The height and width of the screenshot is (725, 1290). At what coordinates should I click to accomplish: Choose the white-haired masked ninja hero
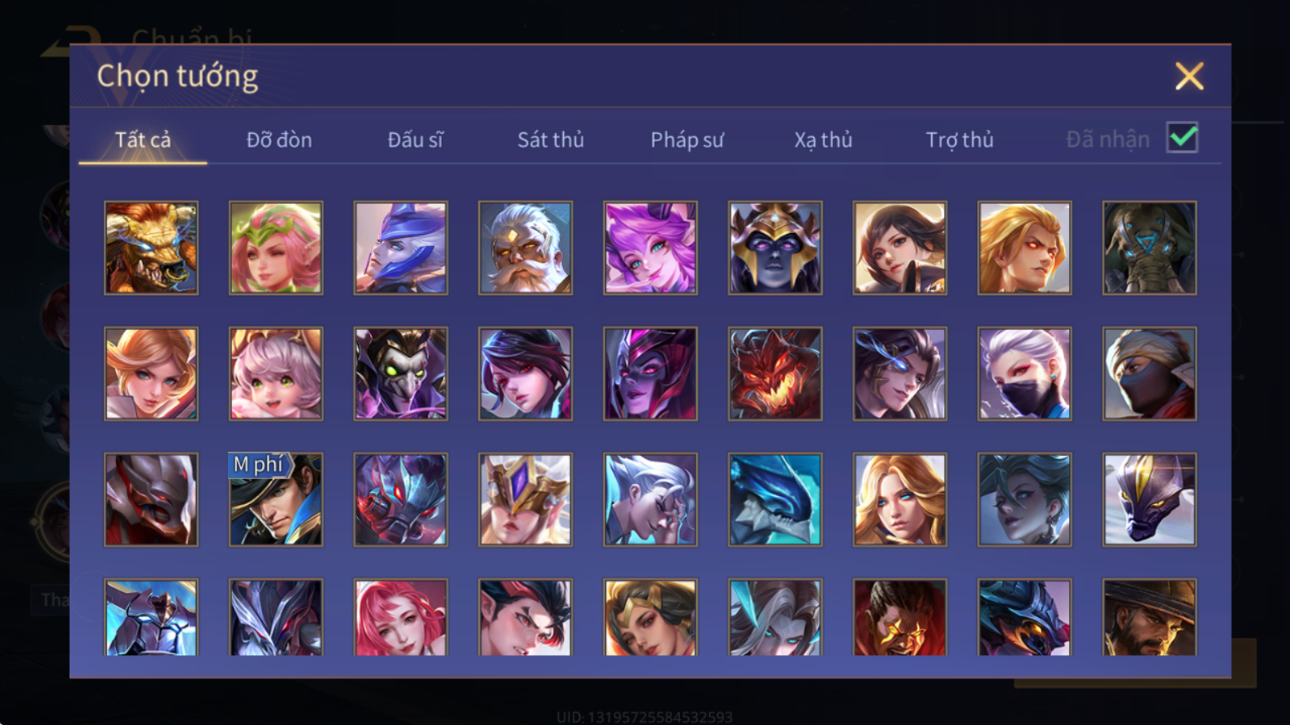(1024, 374)
